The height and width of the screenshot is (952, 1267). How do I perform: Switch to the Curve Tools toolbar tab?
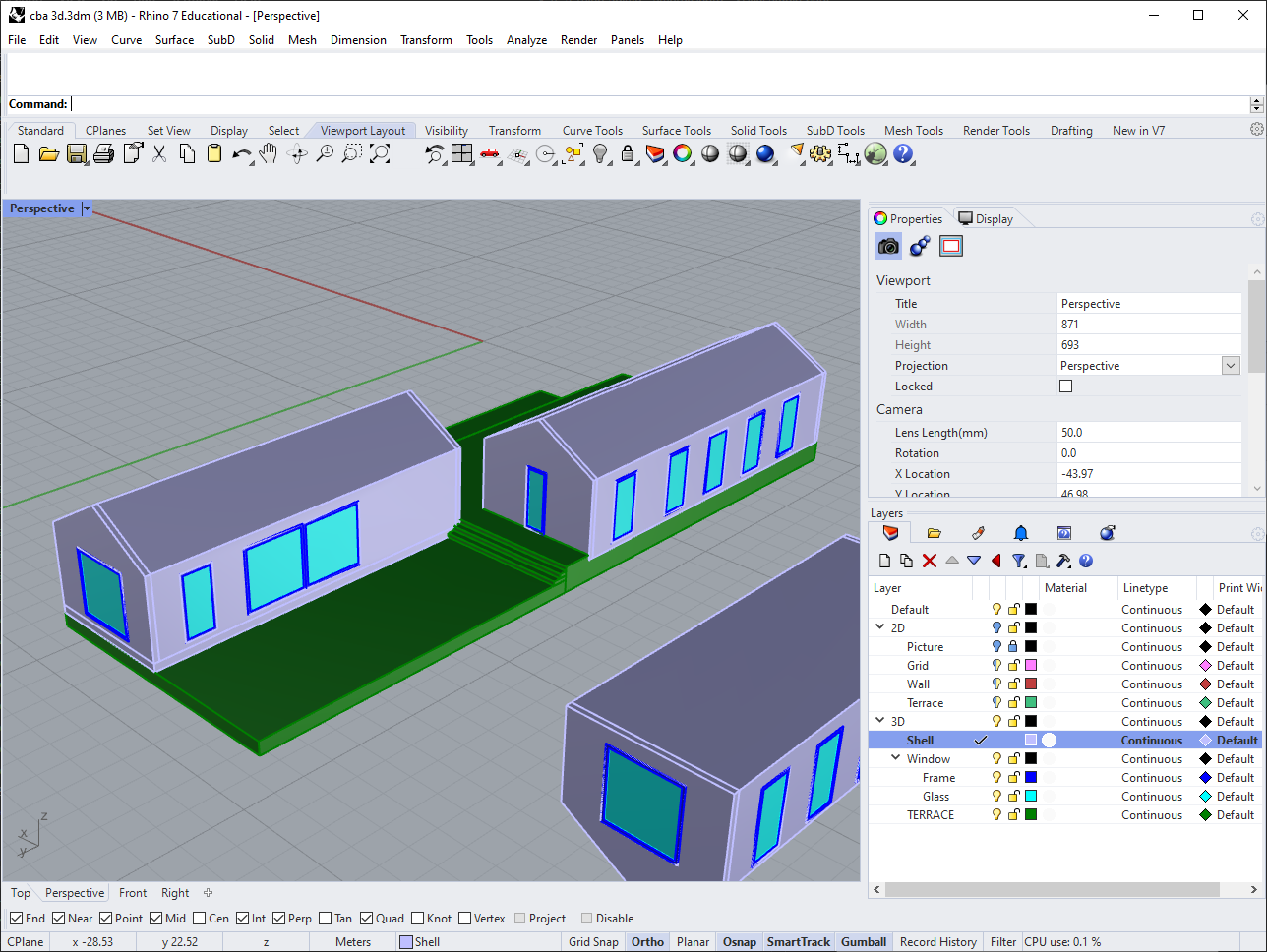[x=592, y=131]
